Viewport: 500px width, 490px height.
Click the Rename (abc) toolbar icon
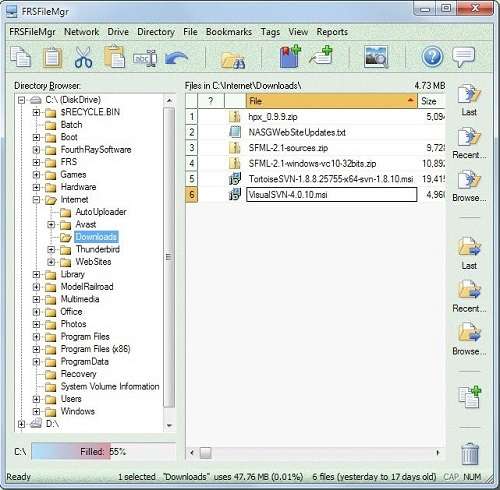145,58
